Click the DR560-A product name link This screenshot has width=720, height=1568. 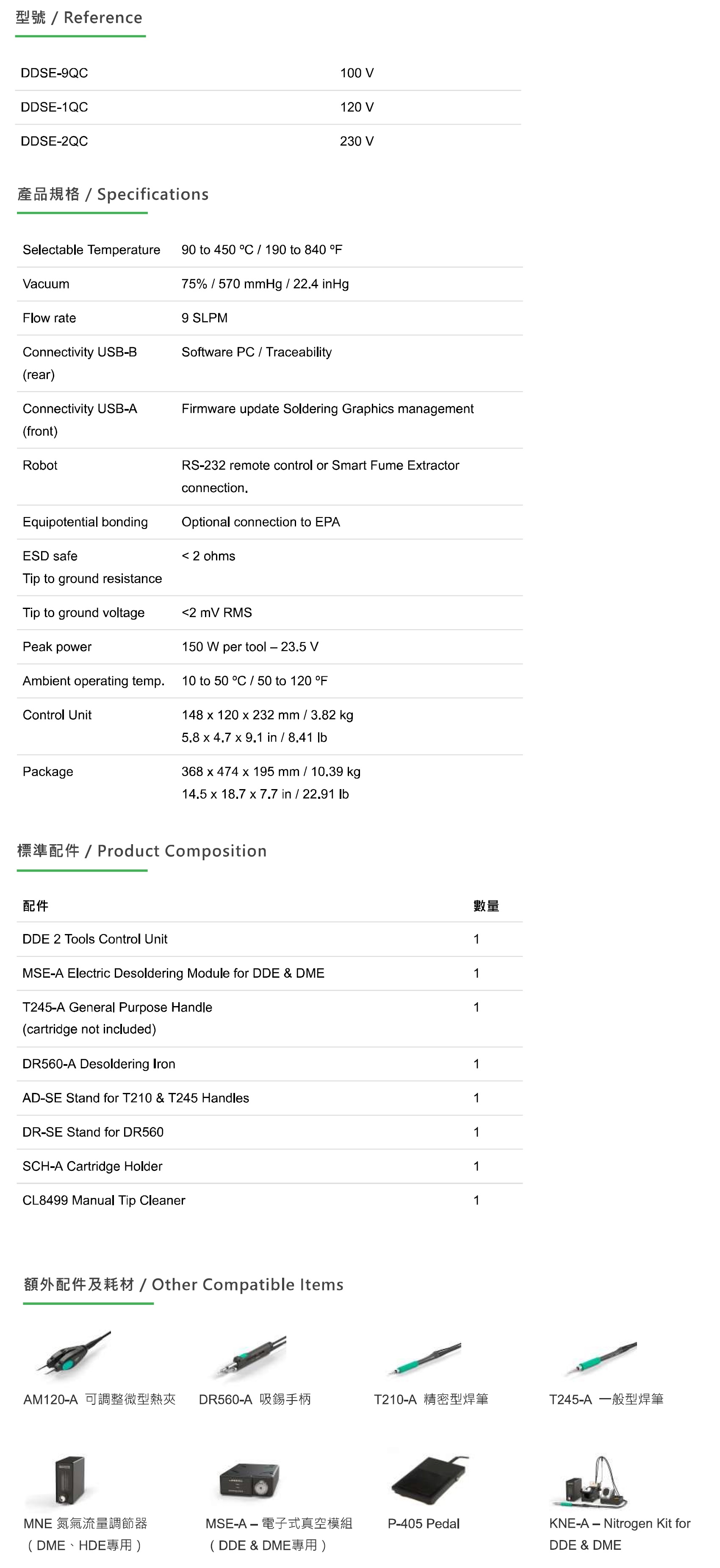pos(255,1399)
